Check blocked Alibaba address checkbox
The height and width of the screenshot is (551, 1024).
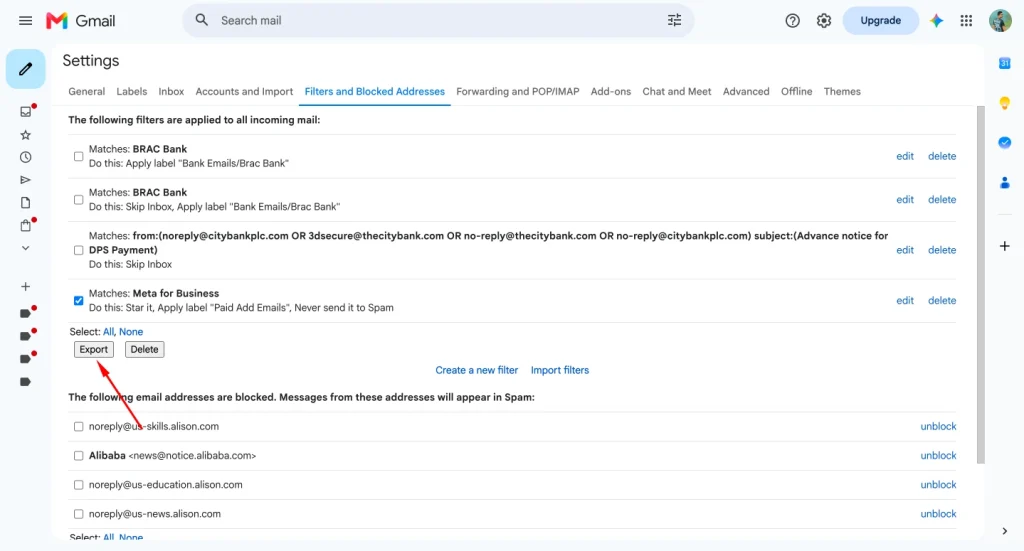click(78, 456)
